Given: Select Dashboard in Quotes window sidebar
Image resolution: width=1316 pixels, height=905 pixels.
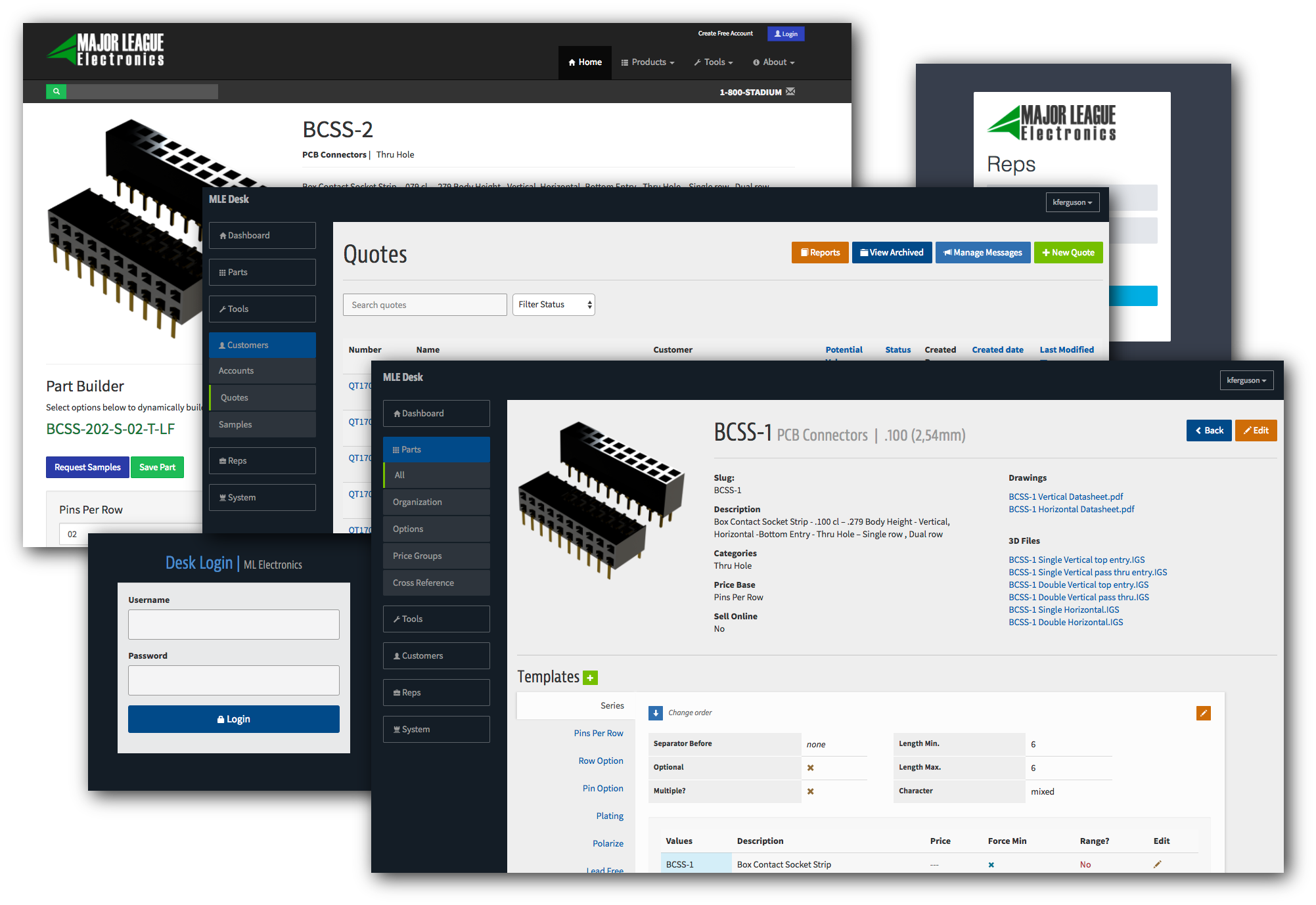Looking at the screenshot, I should click(x=262, y=235).
